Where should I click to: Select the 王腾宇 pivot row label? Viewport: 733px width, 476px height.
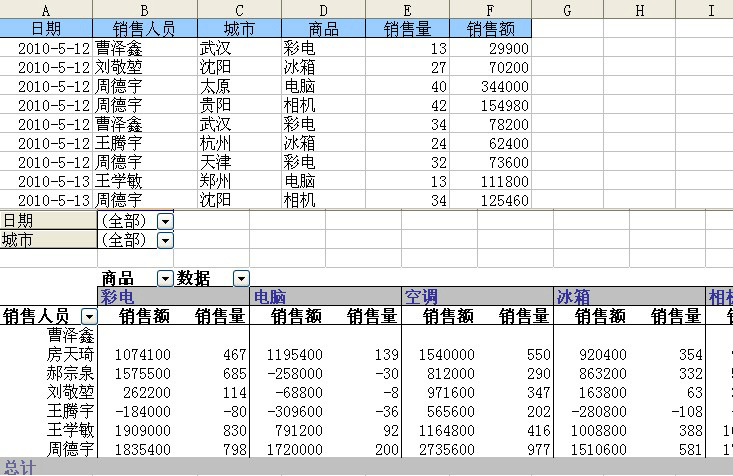tap(49, 411)
